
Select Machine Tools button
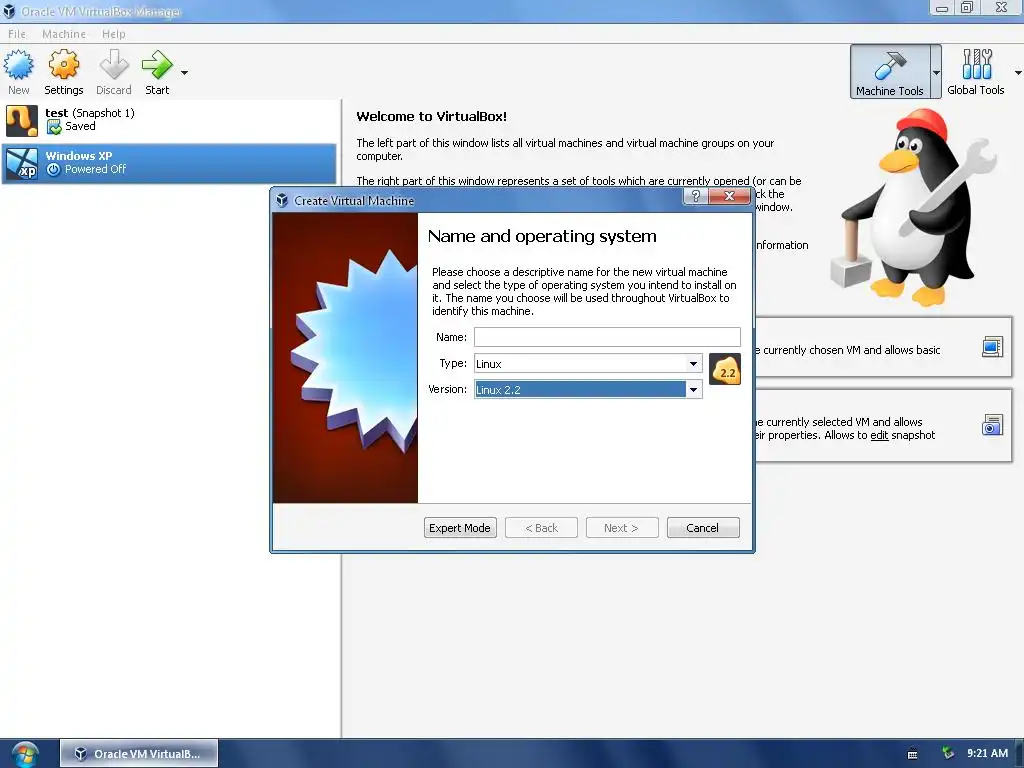[x=889, y=72]
